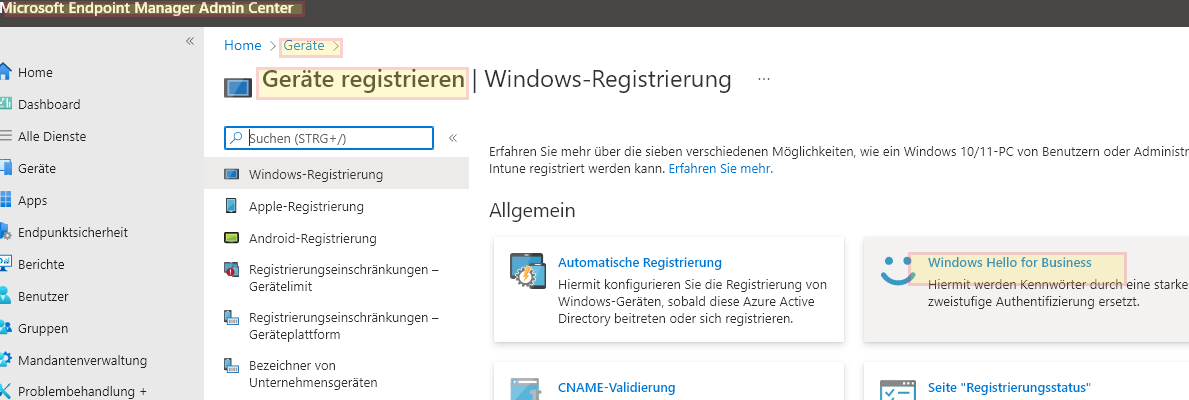The image size is (1189, 400).
Task: Click the Gruppen people icon
Action: click(x=5, y=328)
